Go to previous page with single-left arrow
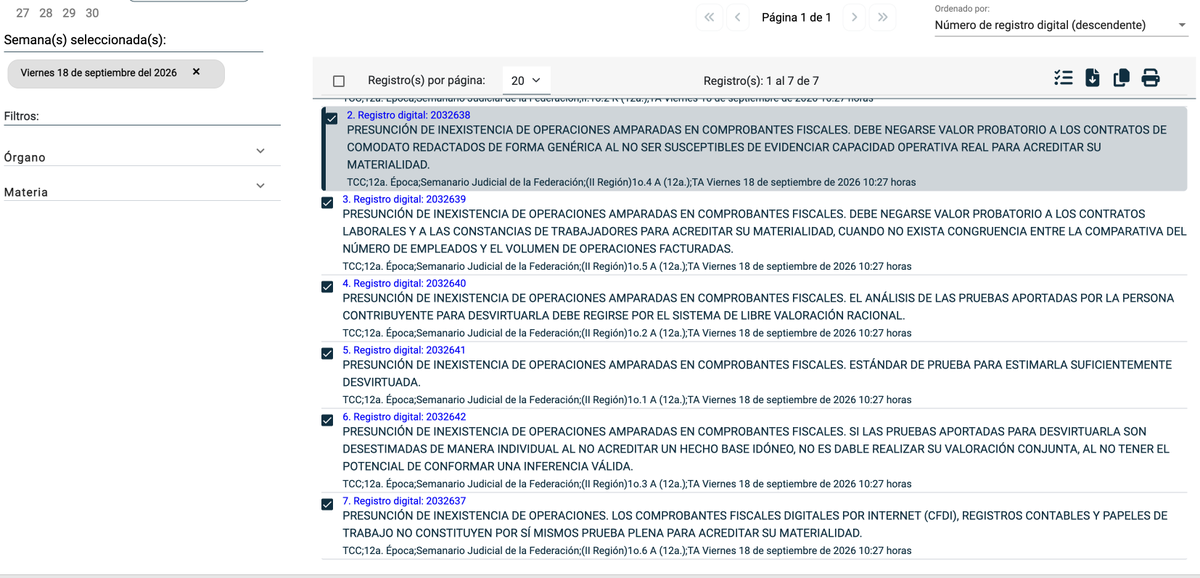The image size is (1200, 578). 738,17
